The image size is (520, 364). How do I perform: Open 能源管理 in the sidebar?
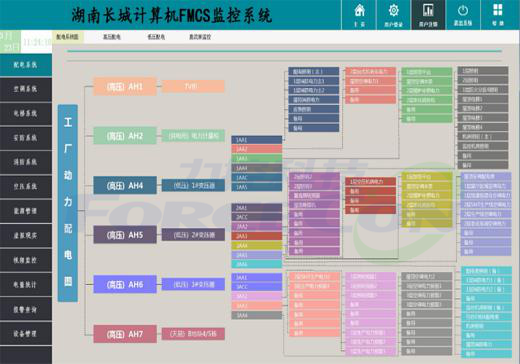26,211
